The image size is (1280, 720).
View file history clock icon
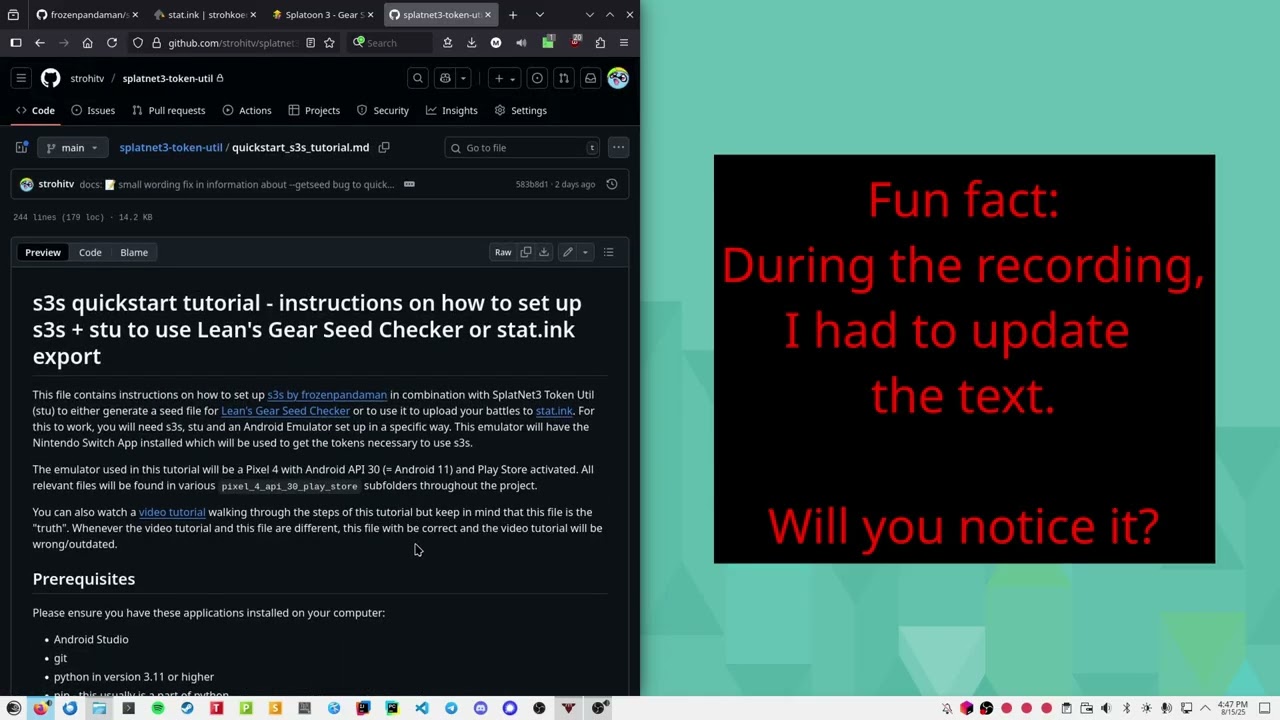[612, 184]
